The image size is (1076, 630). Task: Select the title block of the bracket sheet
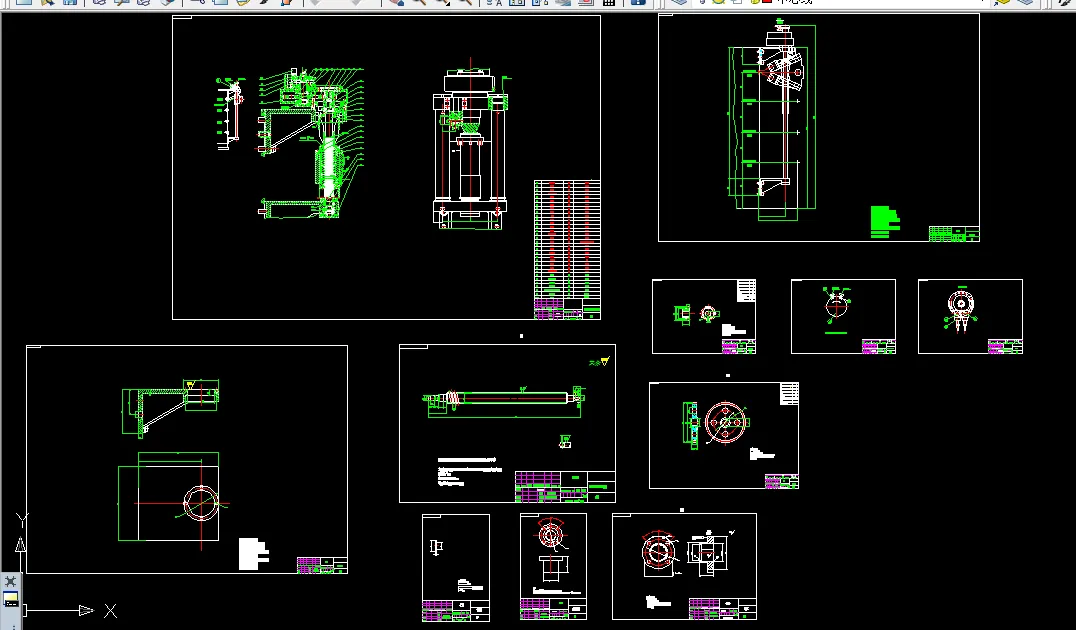coord(322,565)
